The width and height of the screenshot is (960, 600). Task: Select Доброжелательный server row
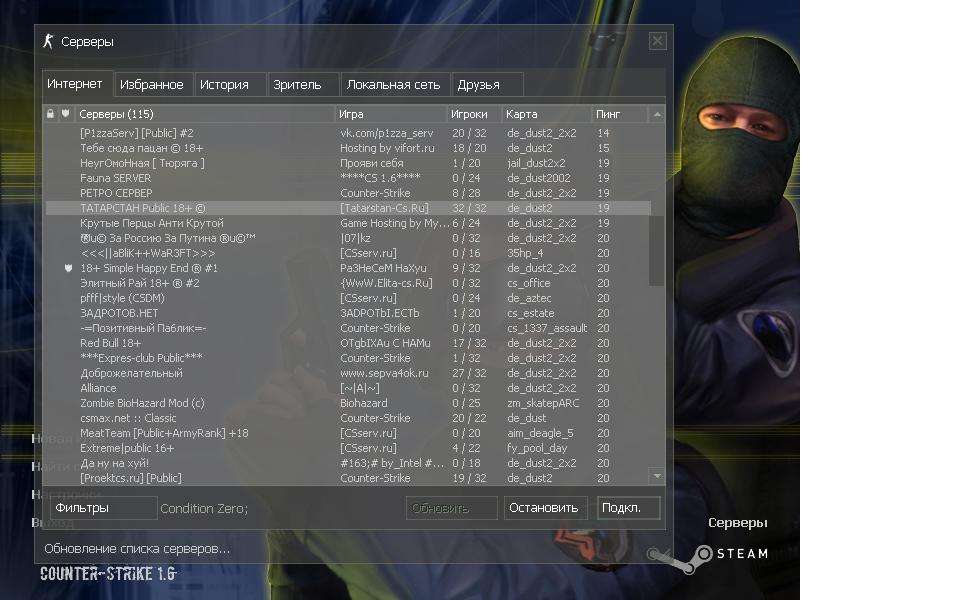click(348, 373)
